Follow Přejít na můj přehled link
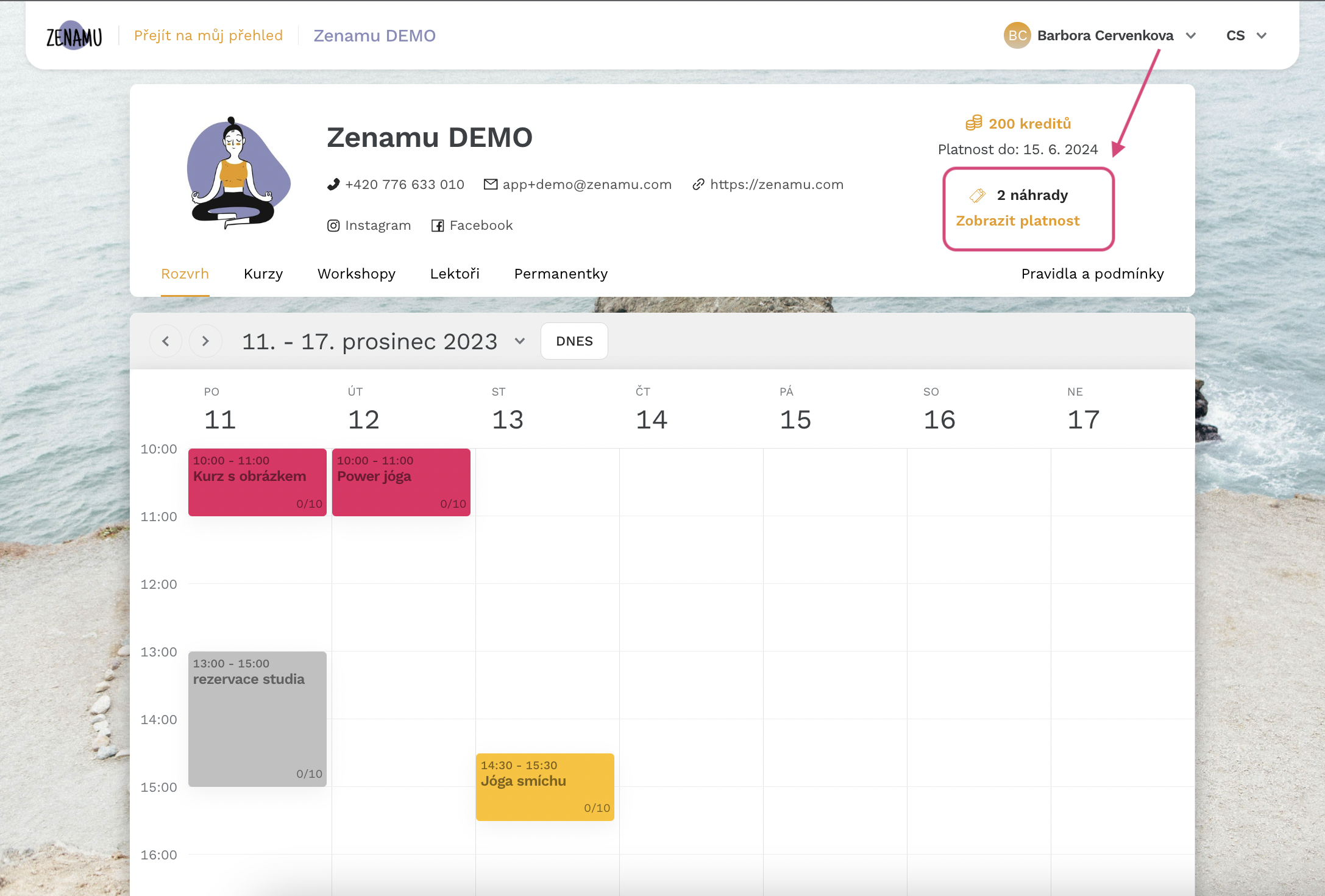The image size is (1325, 896). 208,35
